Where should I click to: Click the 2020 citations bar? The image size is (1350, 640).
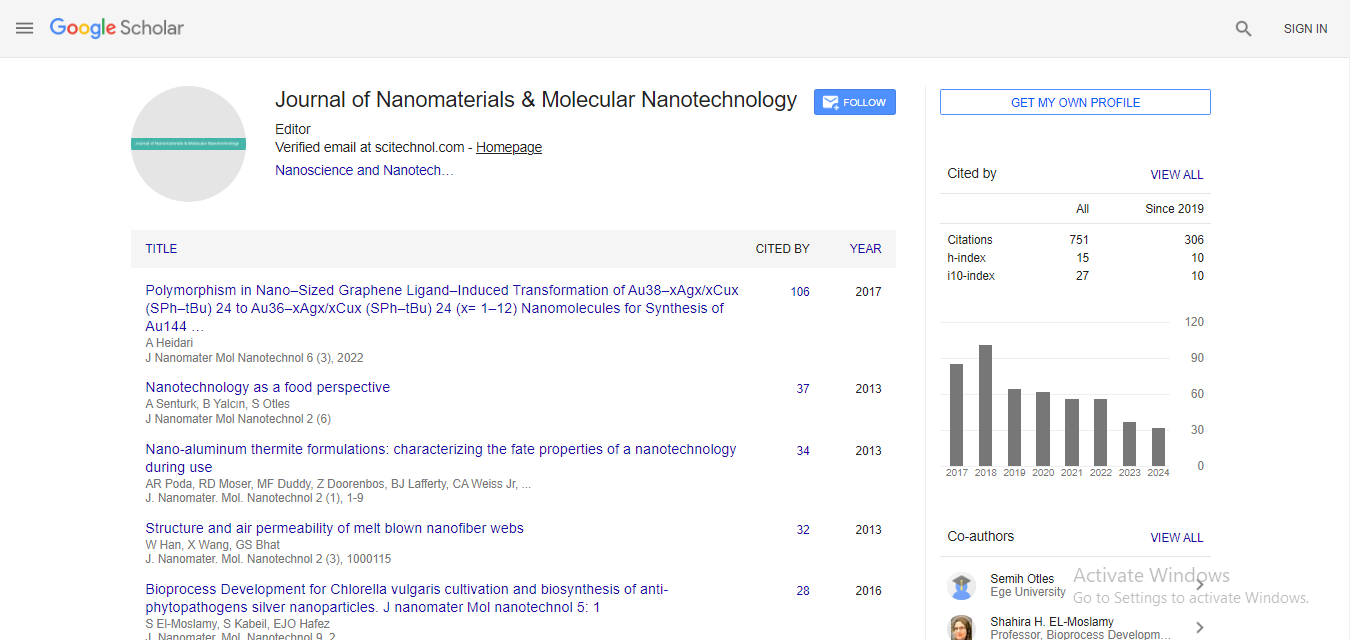click(x=1043, y=429)
